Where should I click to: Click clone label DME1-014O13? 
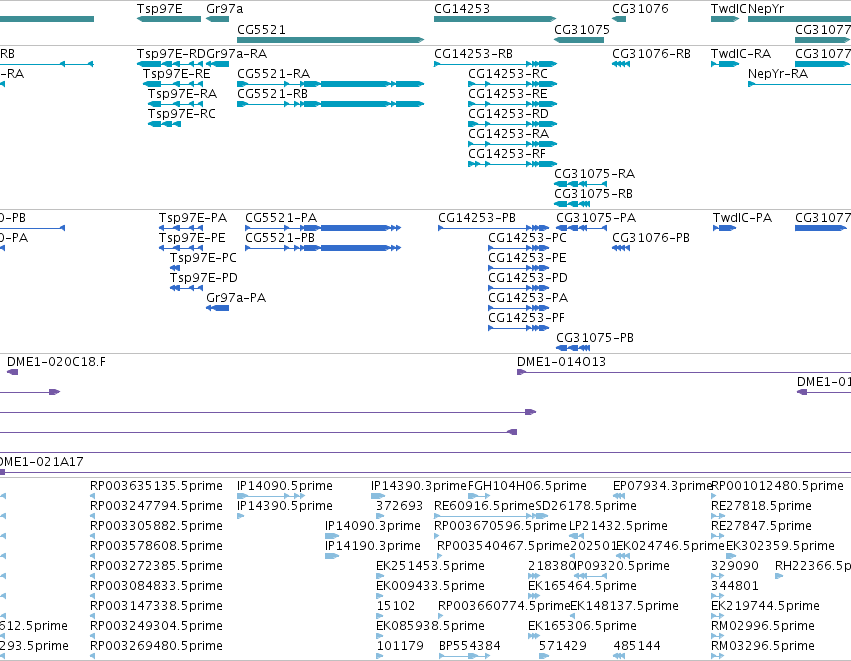561,362
